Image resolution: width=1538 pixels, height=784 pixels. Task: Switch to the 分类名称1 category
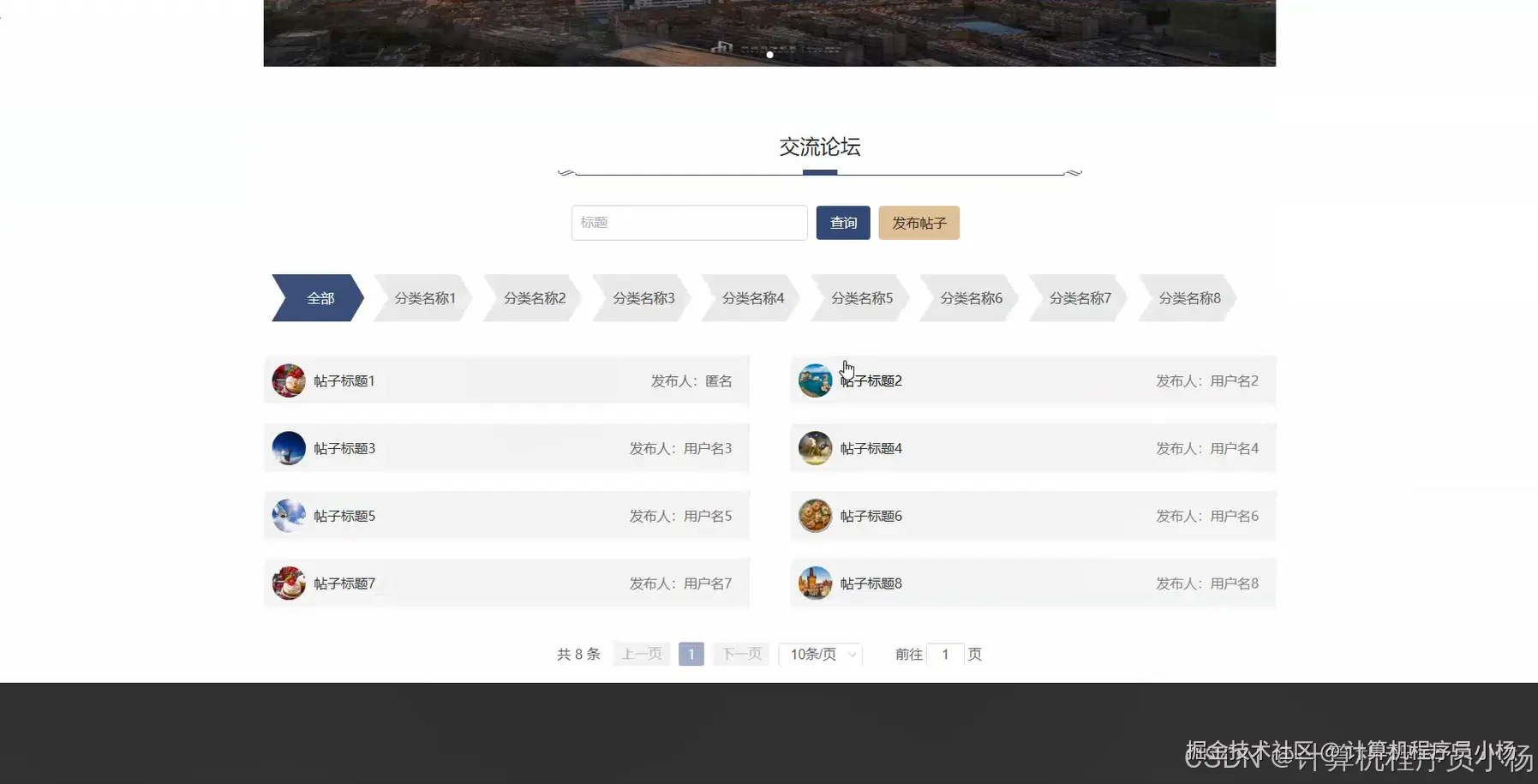point(424,297)
